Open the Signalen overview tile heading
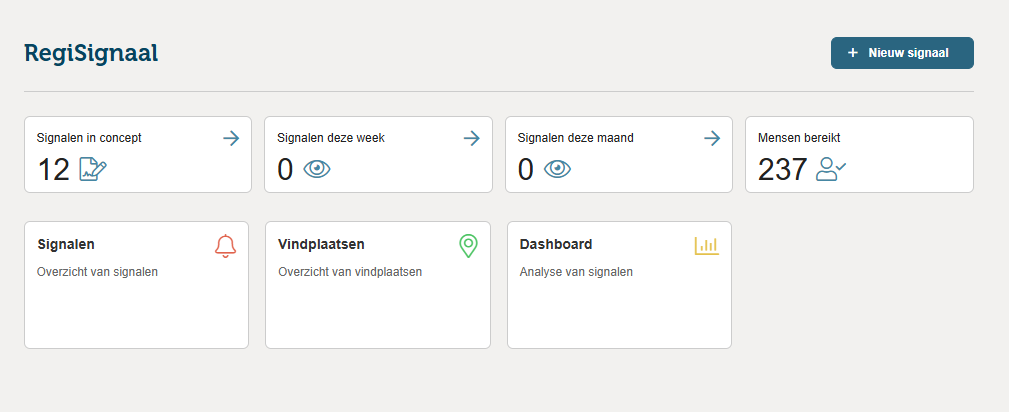Image resolution: width=1009 pixels, height=412 pixels. click(x=66, y=244)
